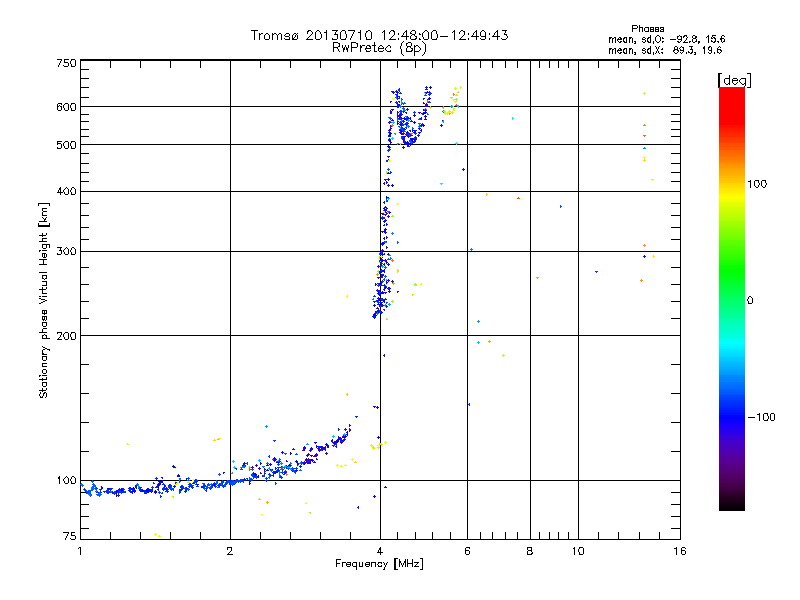Image resolution: width=800 pixels, height=600 pixels.
Task: Click the colorbar label "0"
Action: tap(750, 301)
